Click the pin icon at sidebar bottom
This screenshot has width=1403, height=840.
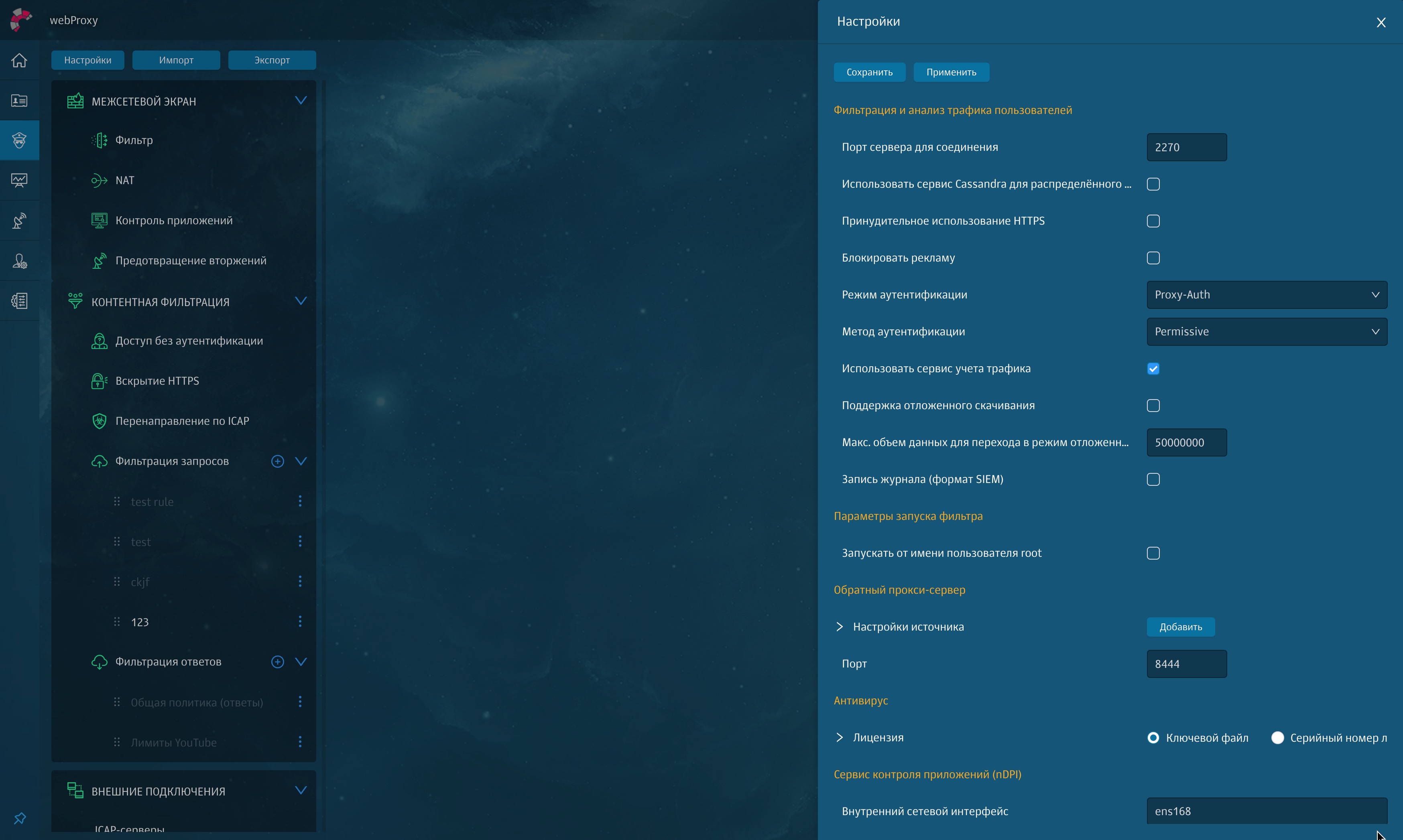point(20,818)
